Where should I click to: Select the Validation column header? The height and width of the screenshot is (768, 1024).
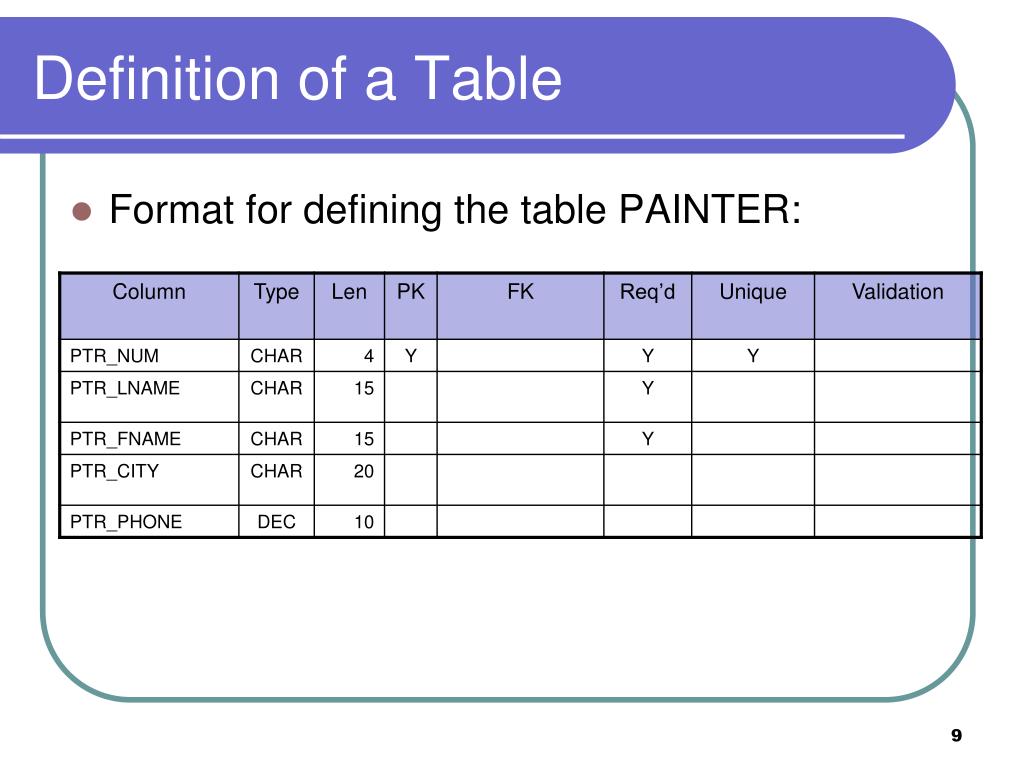897,306
